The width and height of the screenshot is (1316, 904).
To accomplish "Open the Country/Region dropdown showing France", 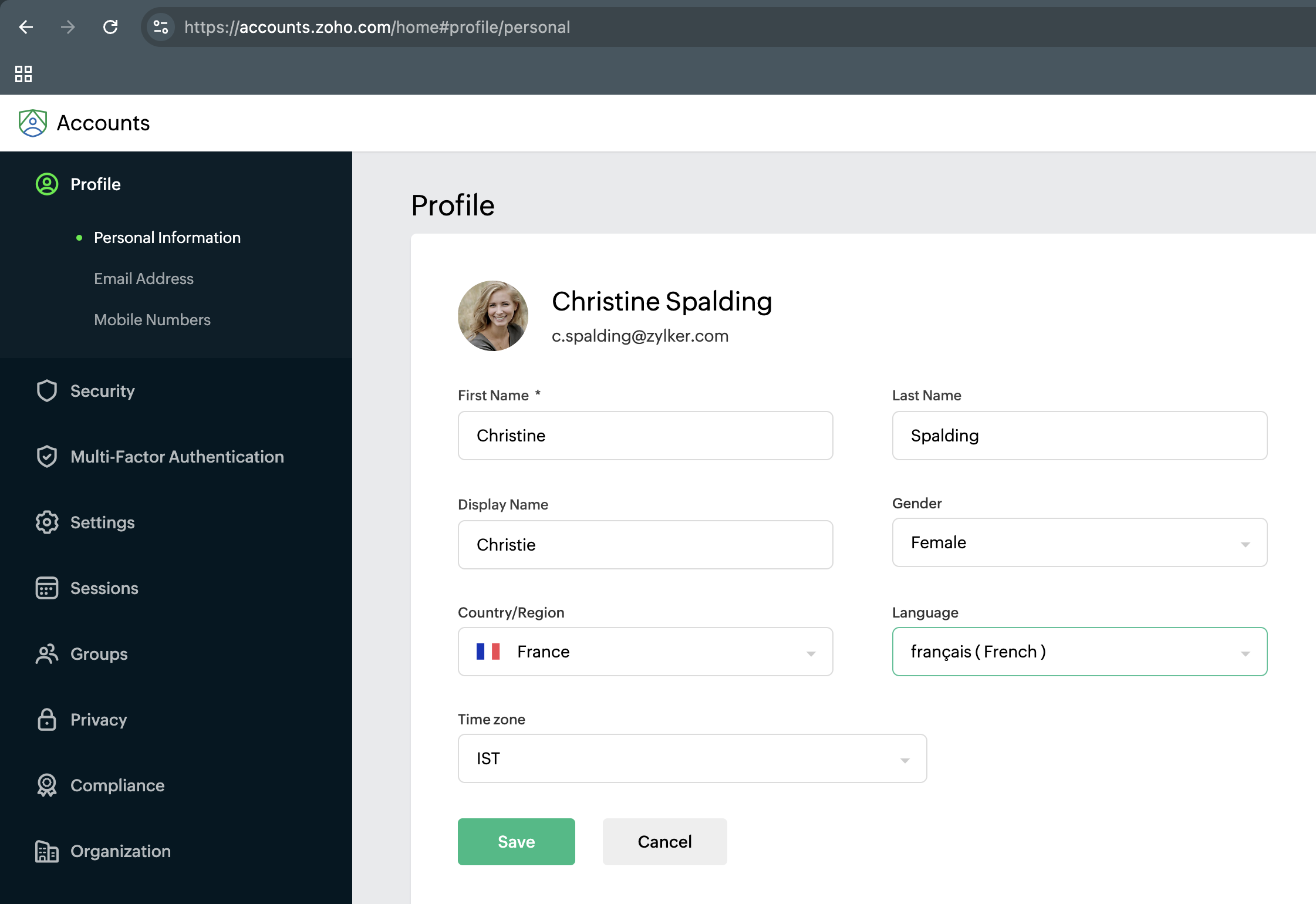I will coord(644,652).
